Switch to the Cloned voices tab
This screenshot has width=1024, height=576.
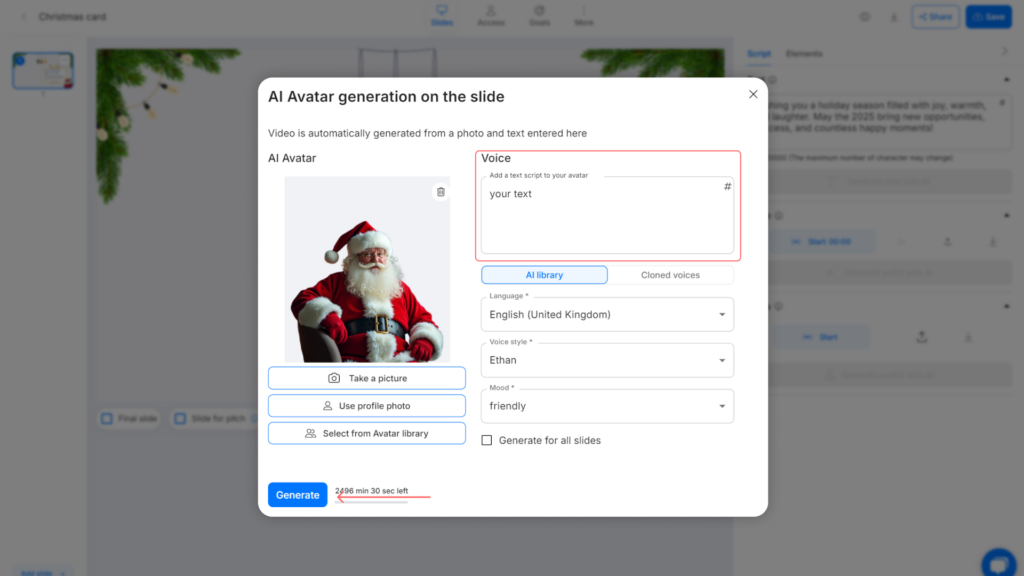coord(670,275)
